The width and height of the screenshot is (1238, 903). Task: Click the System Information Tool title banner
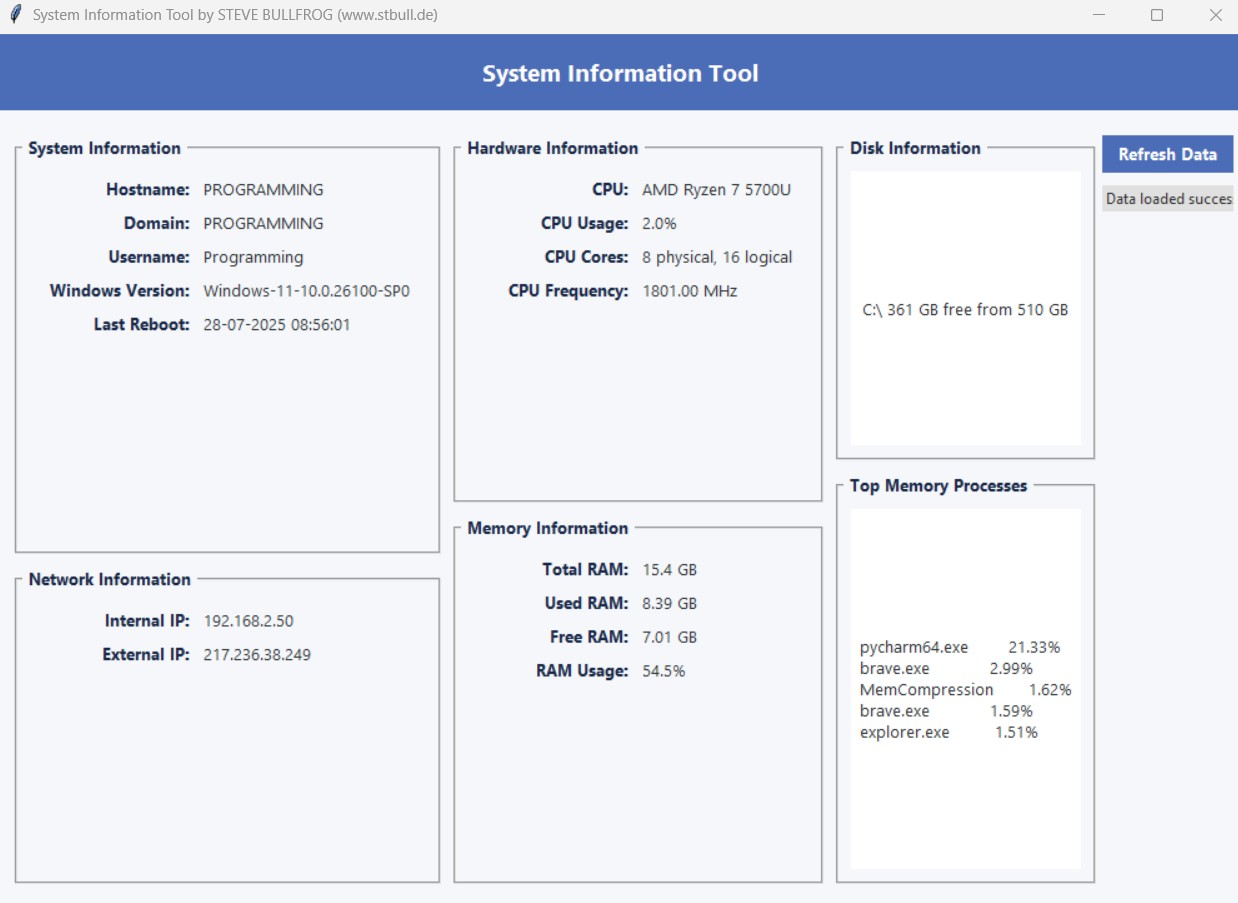click(619, 72)
